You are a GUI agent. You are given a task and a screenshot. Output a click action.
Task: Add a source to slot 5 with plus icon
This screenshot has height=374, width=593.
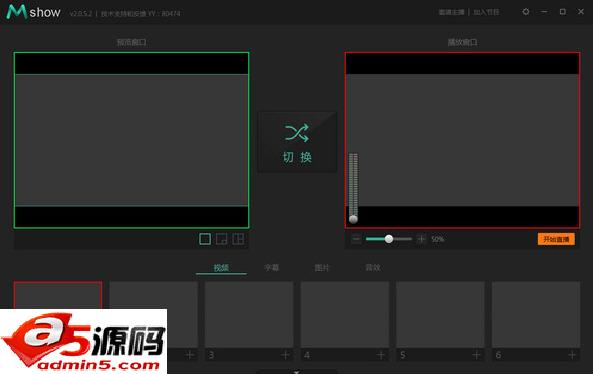[x=477, y=355]
